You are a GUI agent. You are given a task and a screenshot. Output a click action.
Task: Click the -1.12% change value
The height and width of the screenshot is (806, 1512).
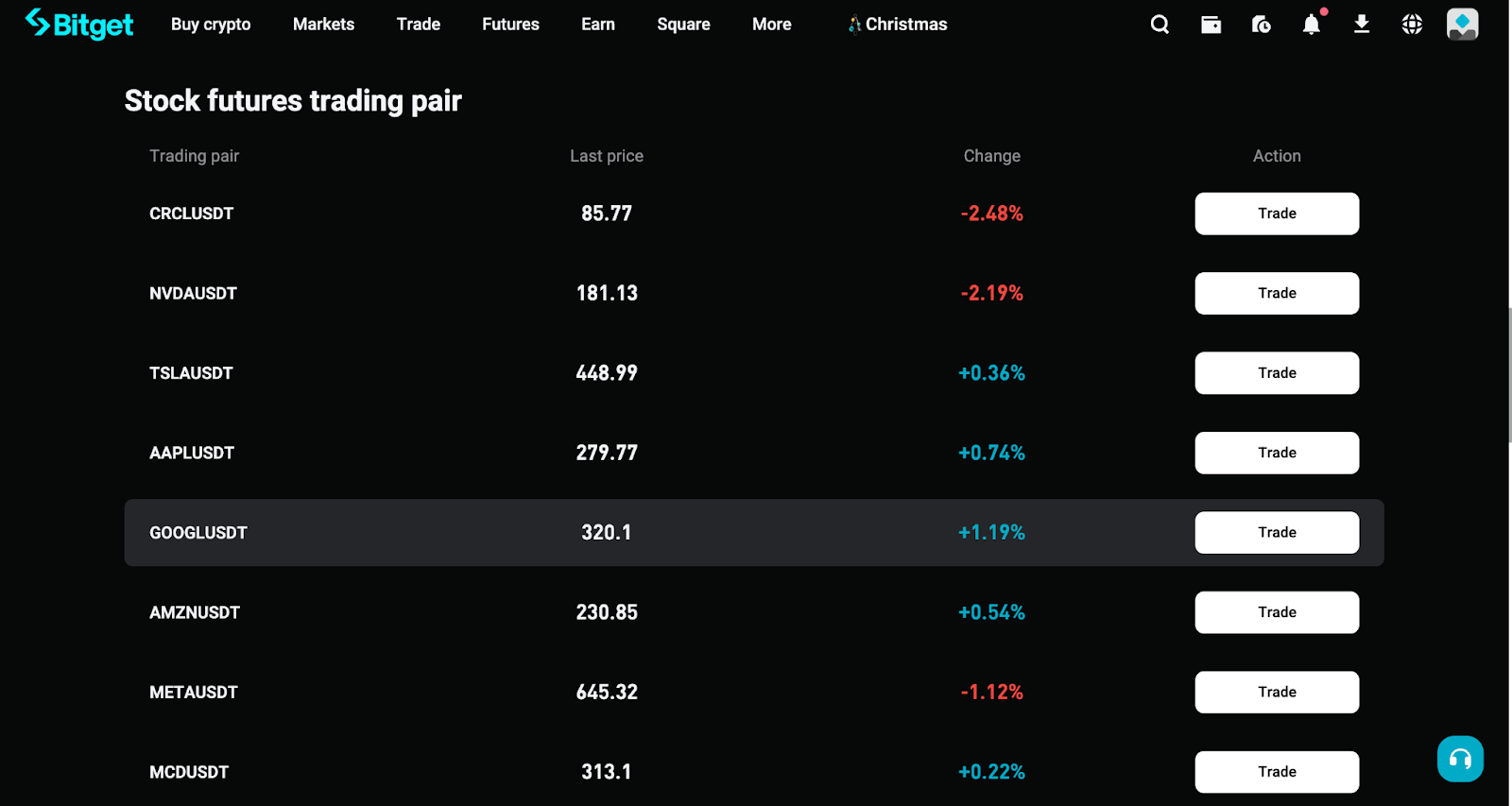click(991, 693)
